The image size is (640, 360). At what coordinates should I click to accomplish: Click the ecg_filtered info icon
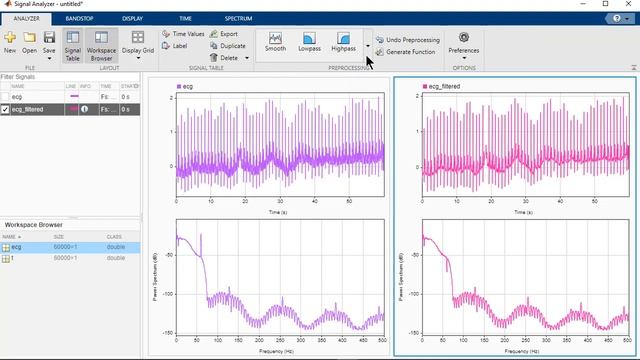coord(84,109)
